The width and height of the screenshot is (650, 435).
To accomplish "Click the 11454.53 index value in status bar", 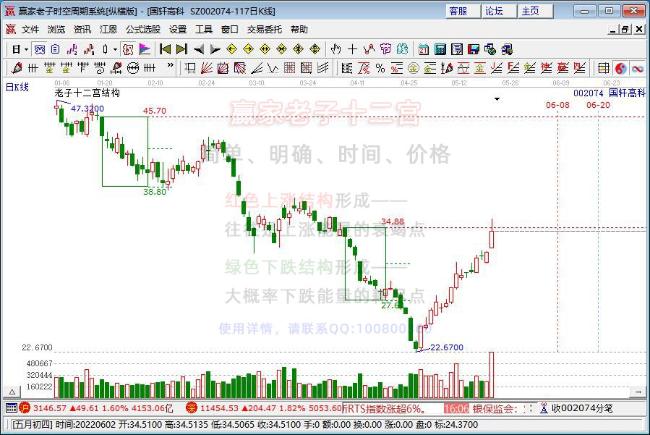I will click(218, 408).
